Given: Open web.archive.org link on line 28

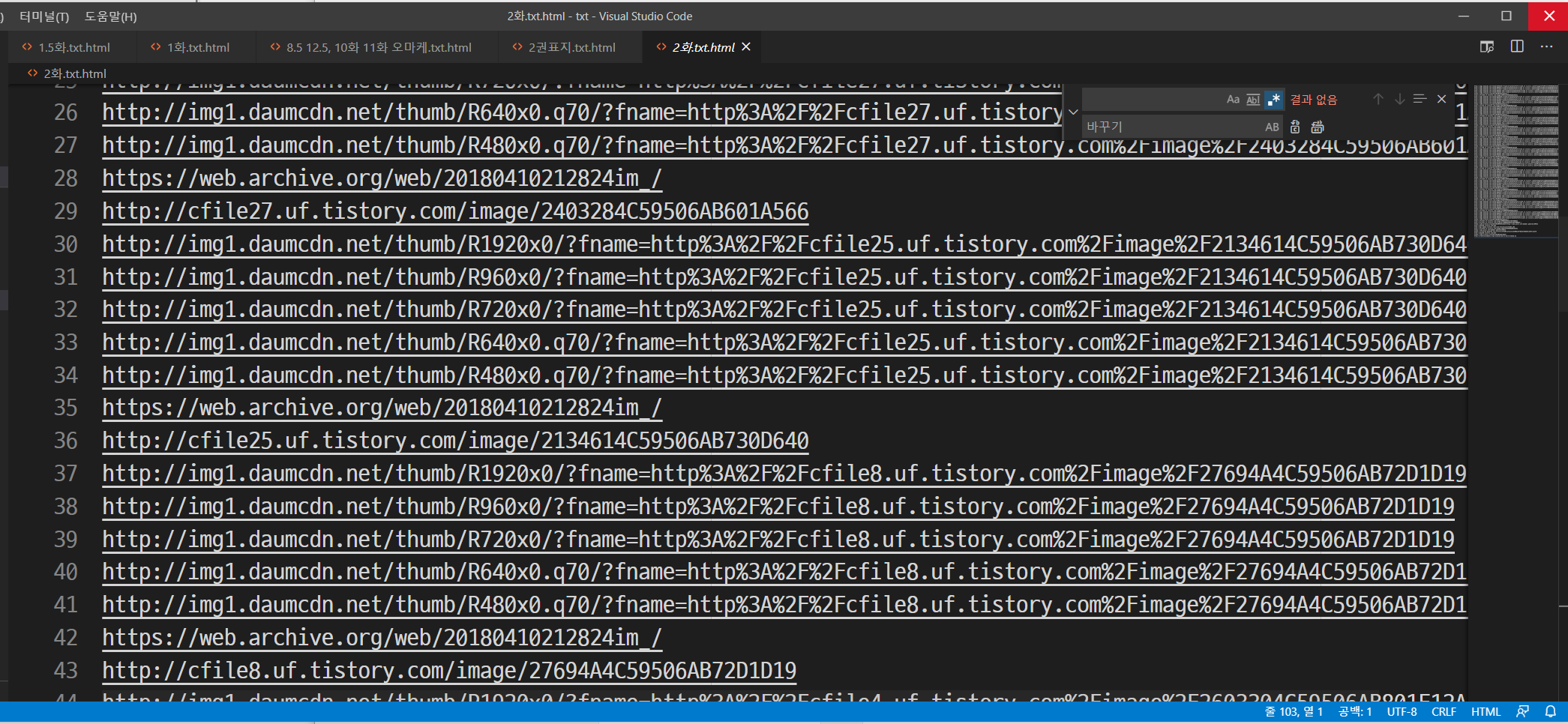Looking at the screenshot, I should [382, 178].
